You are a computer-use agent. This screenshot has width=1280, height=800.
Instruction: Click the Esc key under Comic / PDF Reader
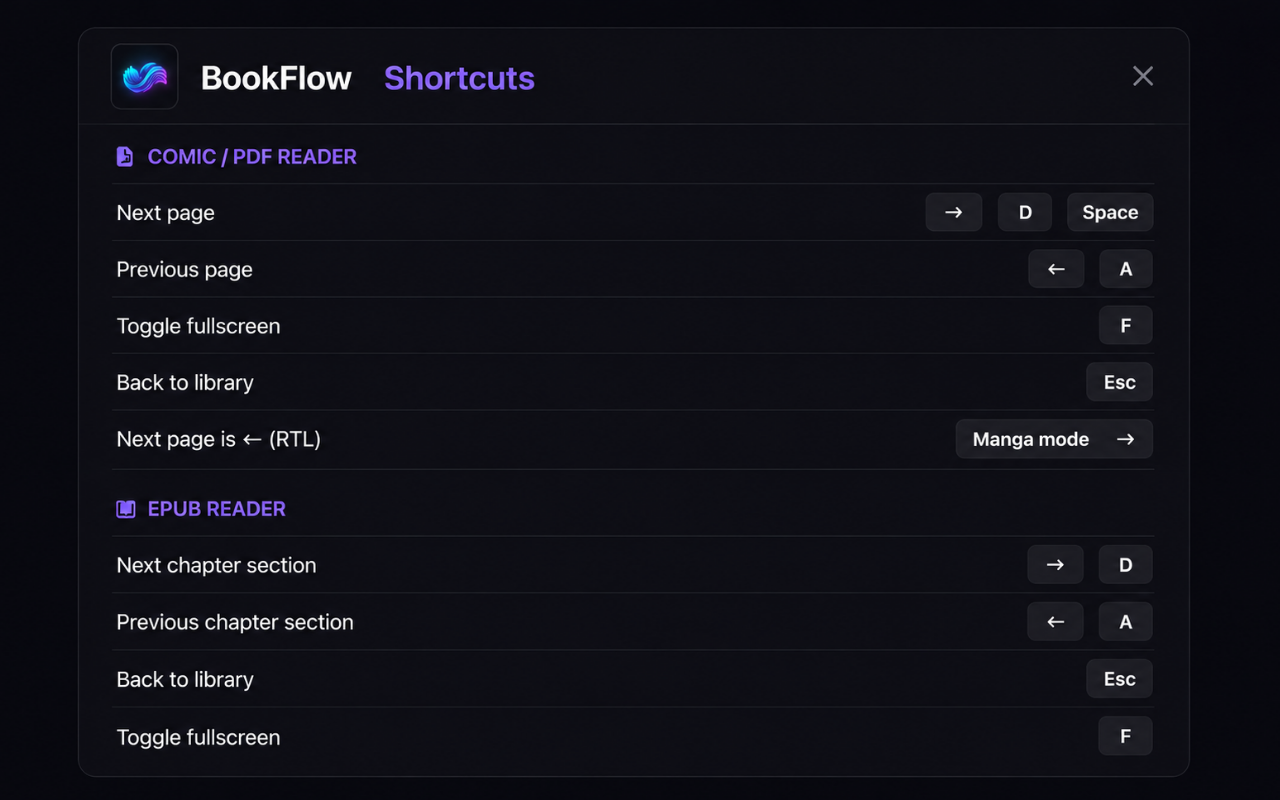click(x=1120, y=382)
